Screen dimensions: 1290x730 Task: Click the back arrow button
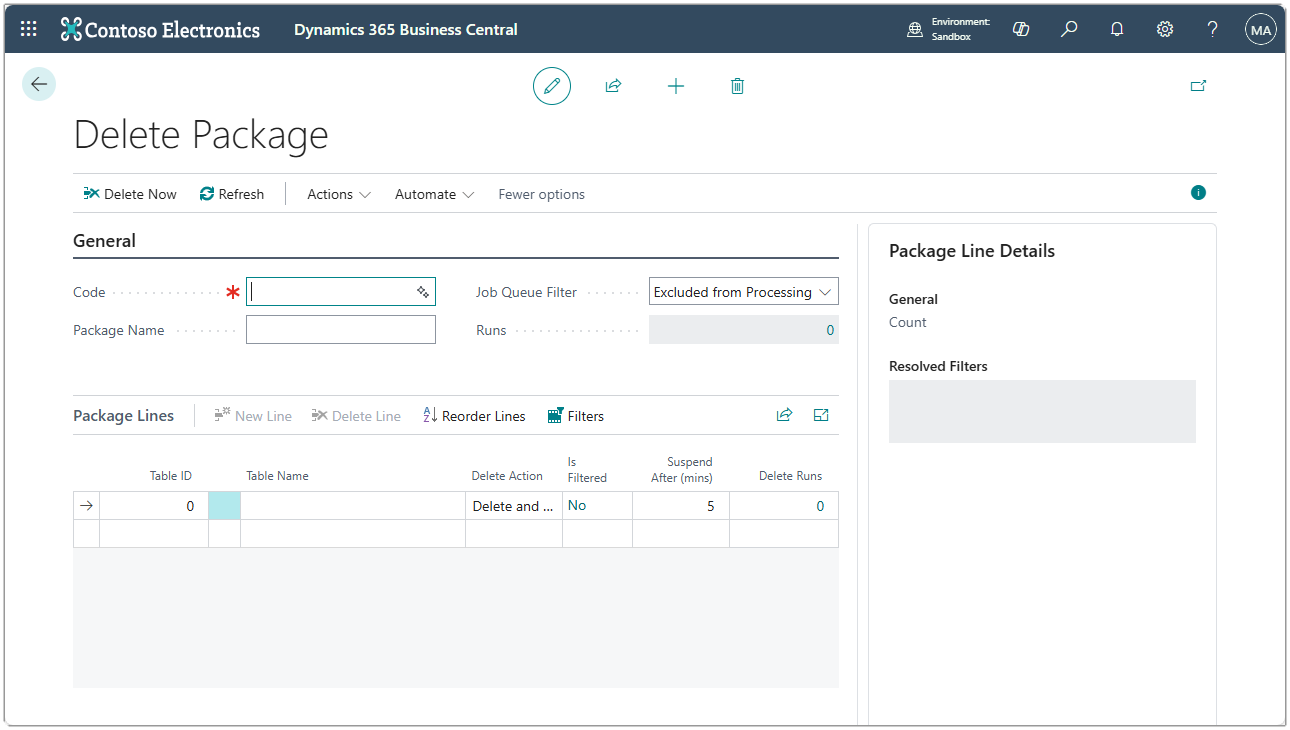coord(39,85)
